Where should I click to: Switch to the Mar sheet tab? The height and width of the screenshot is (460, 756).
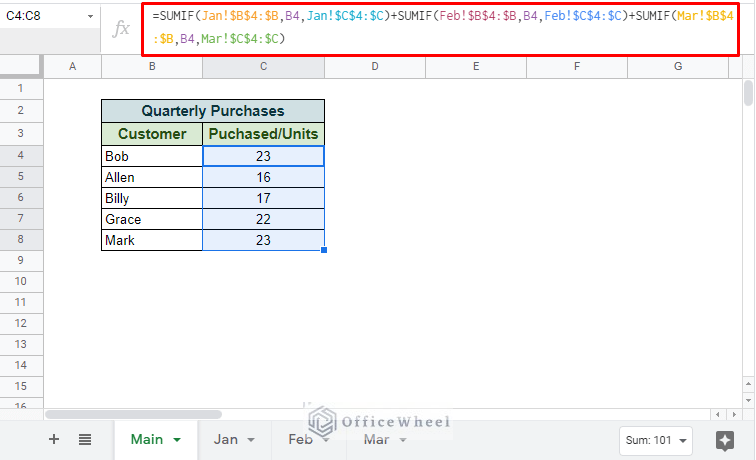[x=376, y=439]
